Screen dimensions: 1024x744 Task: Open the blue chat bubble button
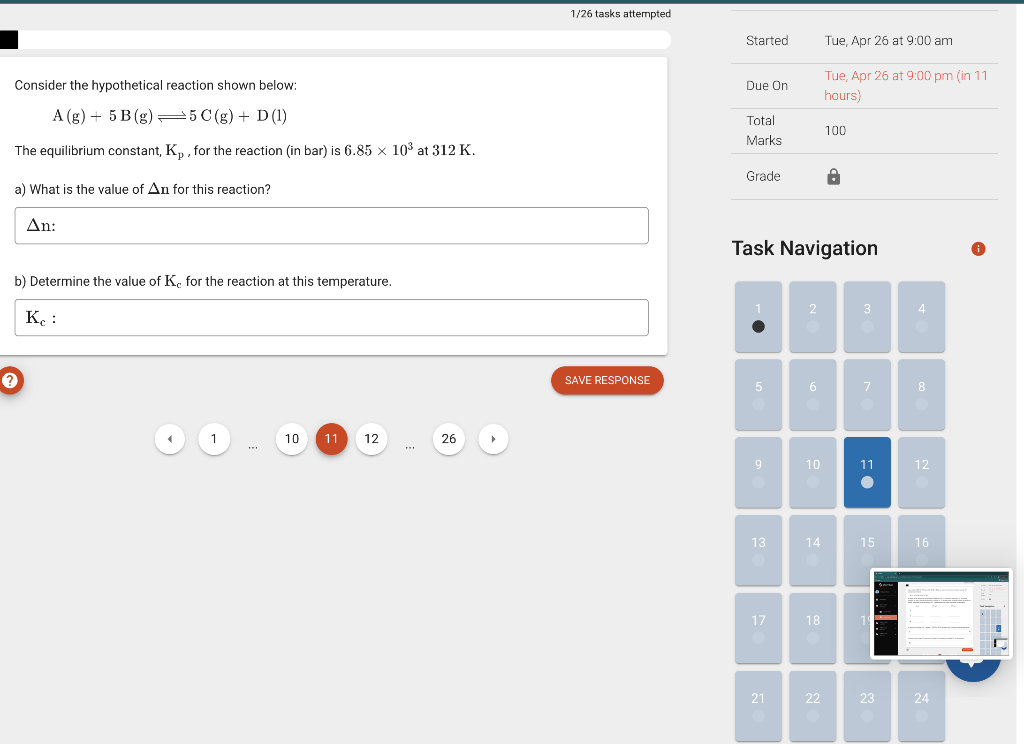973,668
